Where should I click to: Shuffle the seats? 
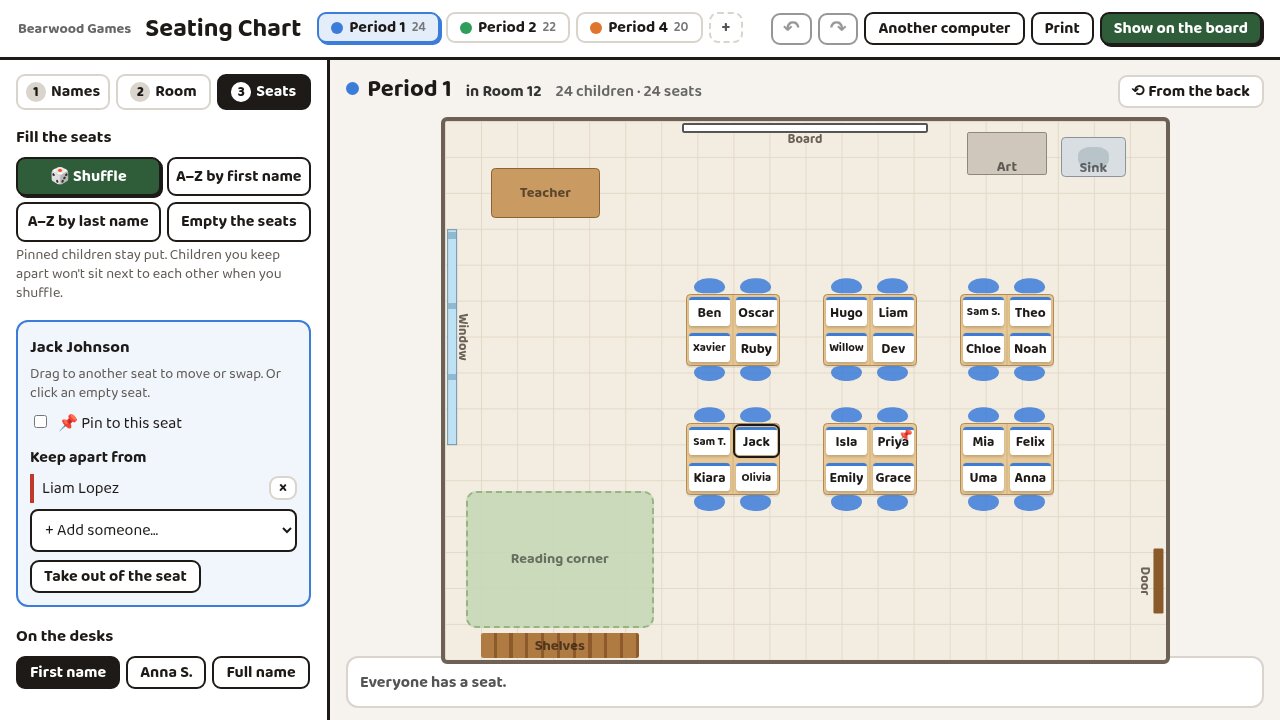(x=88, y=176)
